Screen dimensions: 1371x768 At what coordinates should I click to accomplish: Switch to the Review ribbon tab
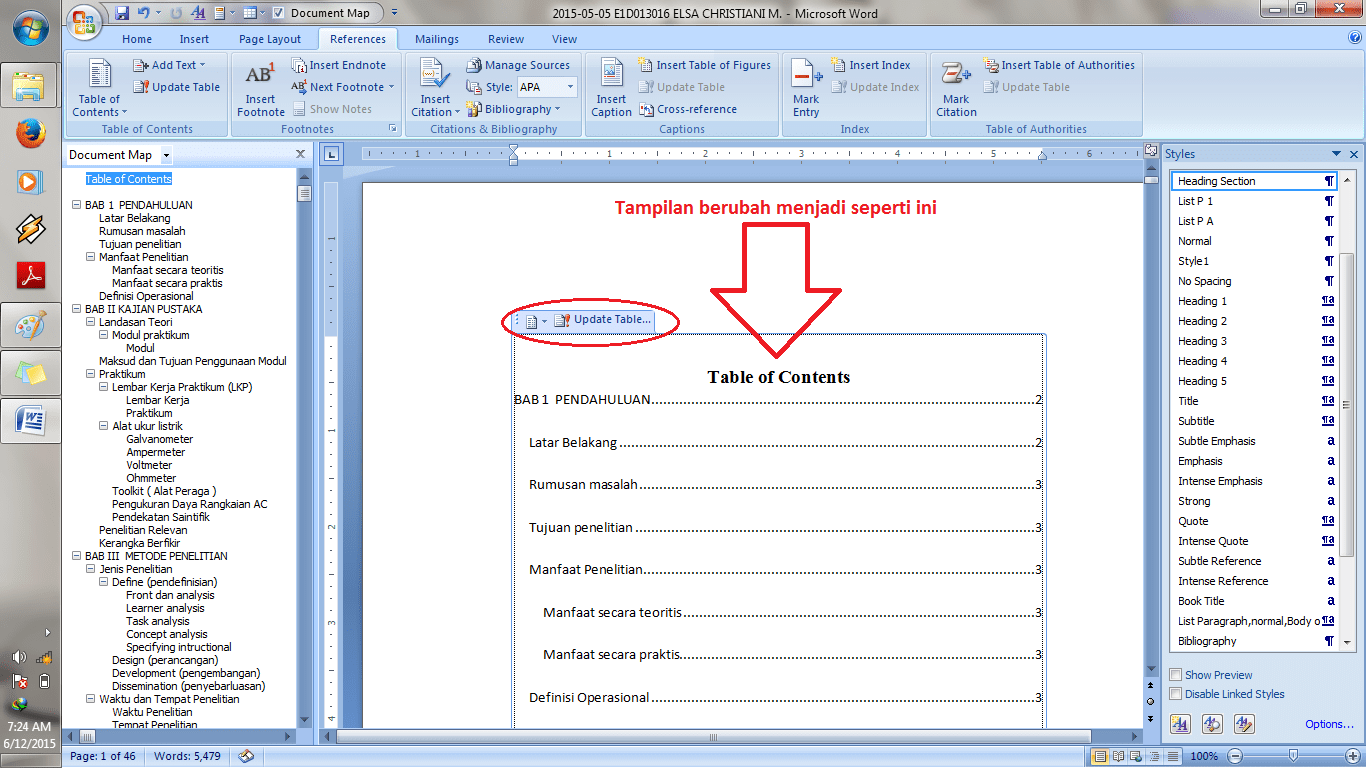click(505, 38)
